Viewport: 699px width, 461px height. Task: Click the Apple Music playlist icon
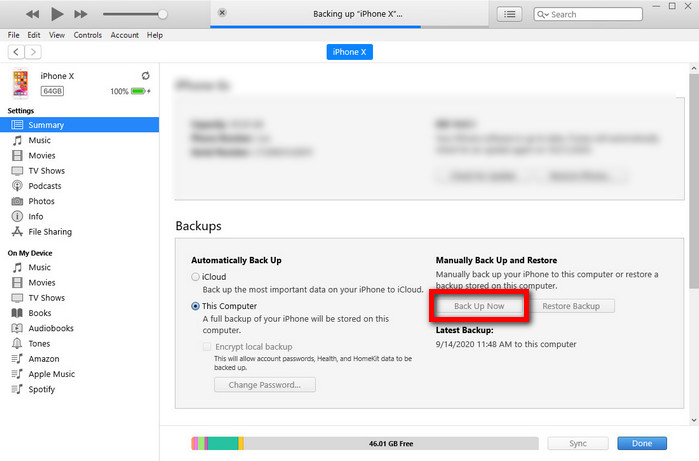(x=17, y=374)
